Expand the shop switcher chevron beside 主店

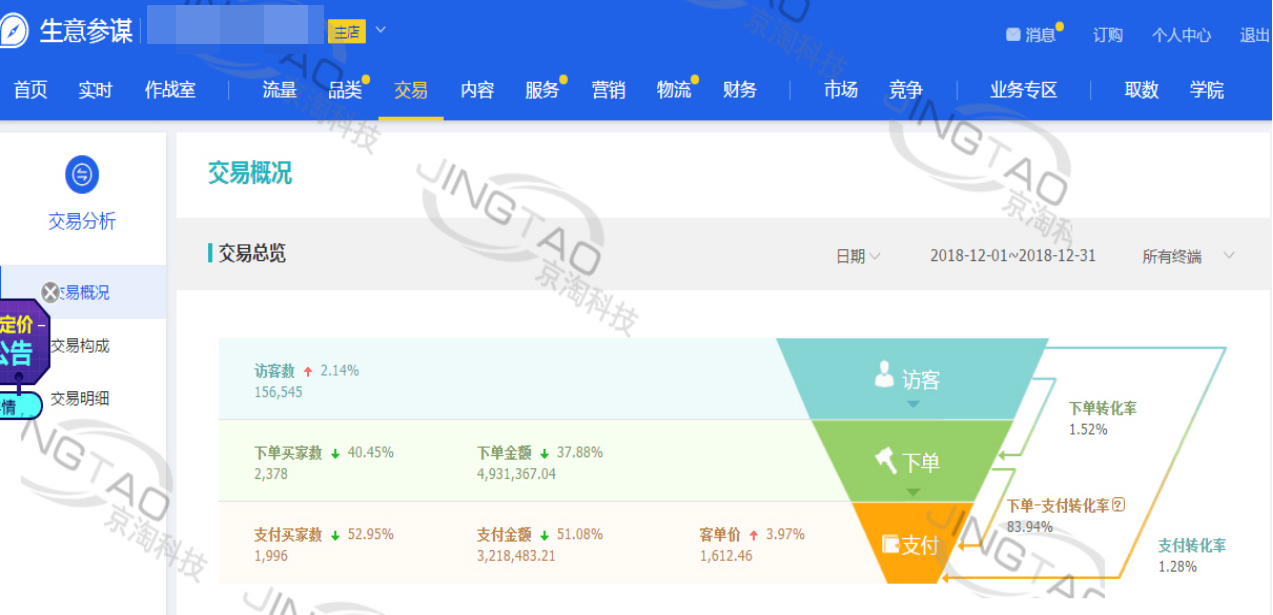coord(381,30)
